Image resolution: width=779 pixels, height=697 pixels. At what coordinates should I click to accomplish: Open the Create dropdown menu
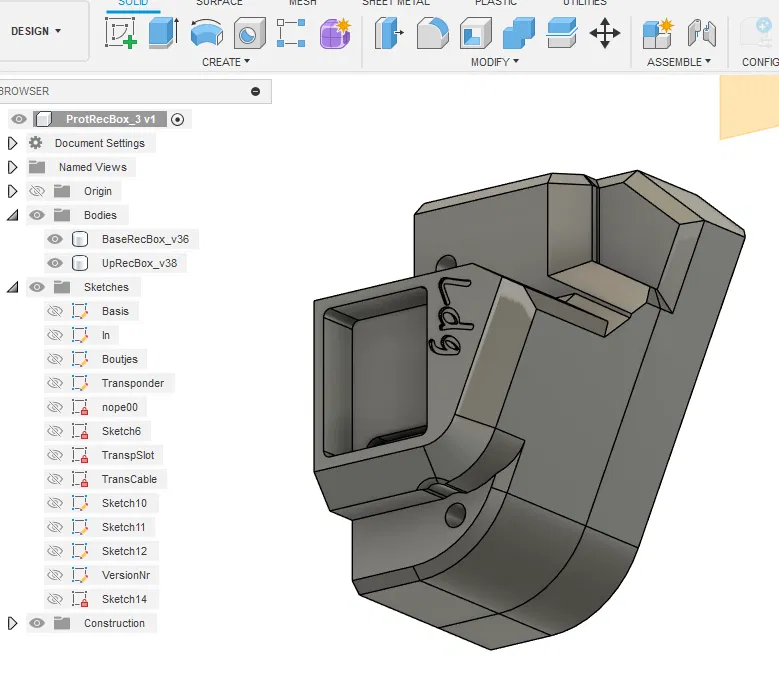click(226, 62)
